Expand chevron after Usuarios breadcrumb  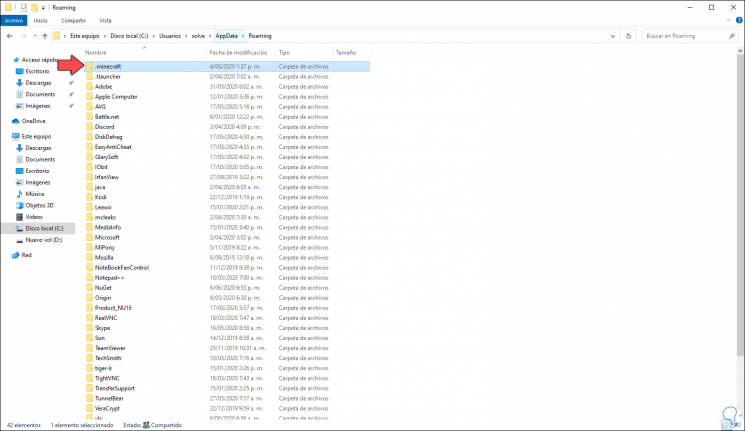[186, 36]
